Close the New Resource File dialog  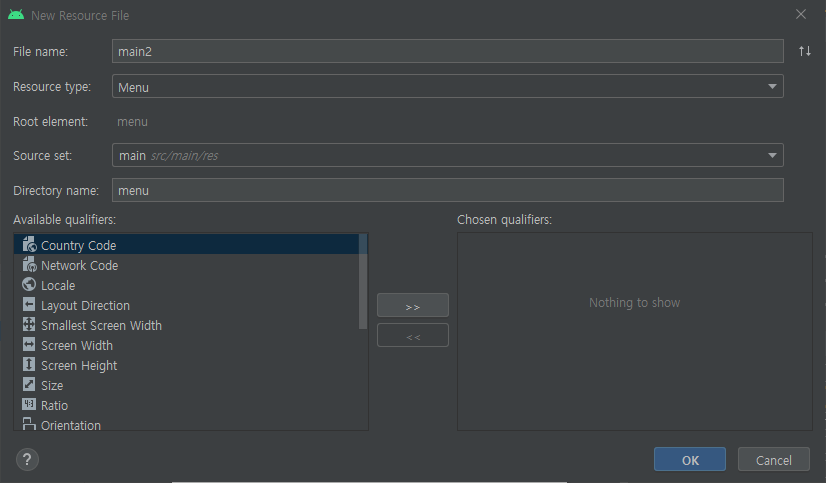click(801, 15)
